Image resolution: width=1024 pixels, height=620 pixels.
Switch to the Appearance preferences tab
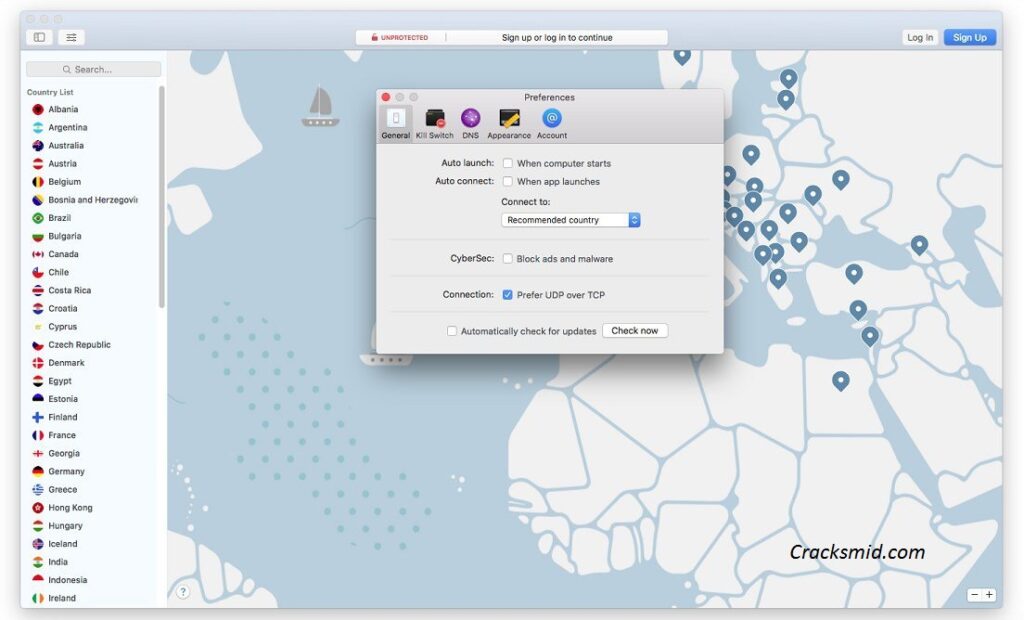click(x=509, y=123)
